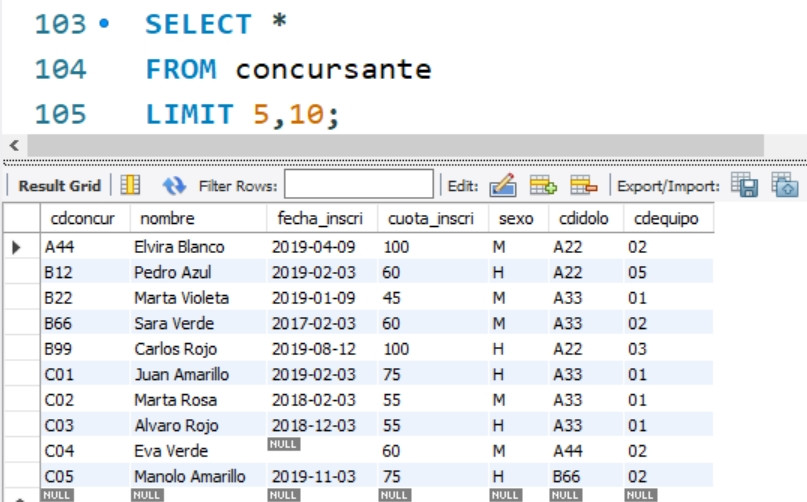Click the Carlos Rojo name cell
Image resolution: width=807 pixels, height=502 pixels.
(198, 349)
